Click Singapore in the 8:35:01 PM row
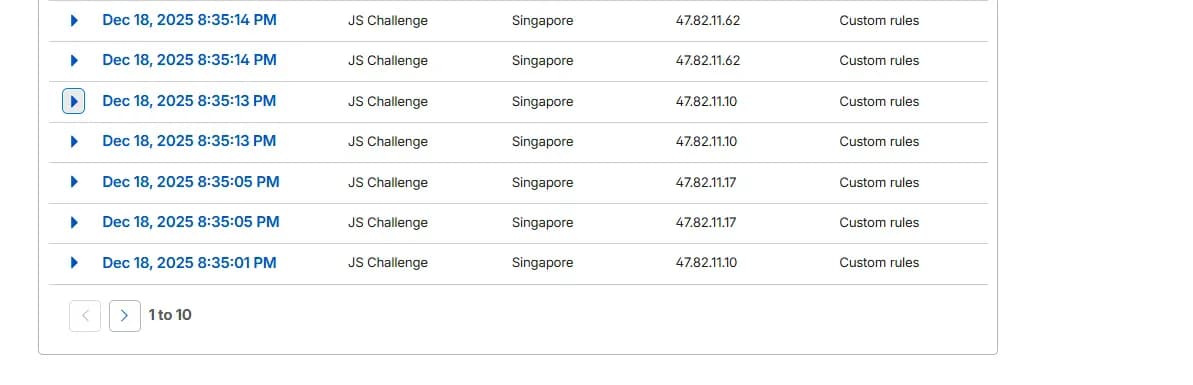Screen dimensions: 1193x385 (x=542, y=262)
